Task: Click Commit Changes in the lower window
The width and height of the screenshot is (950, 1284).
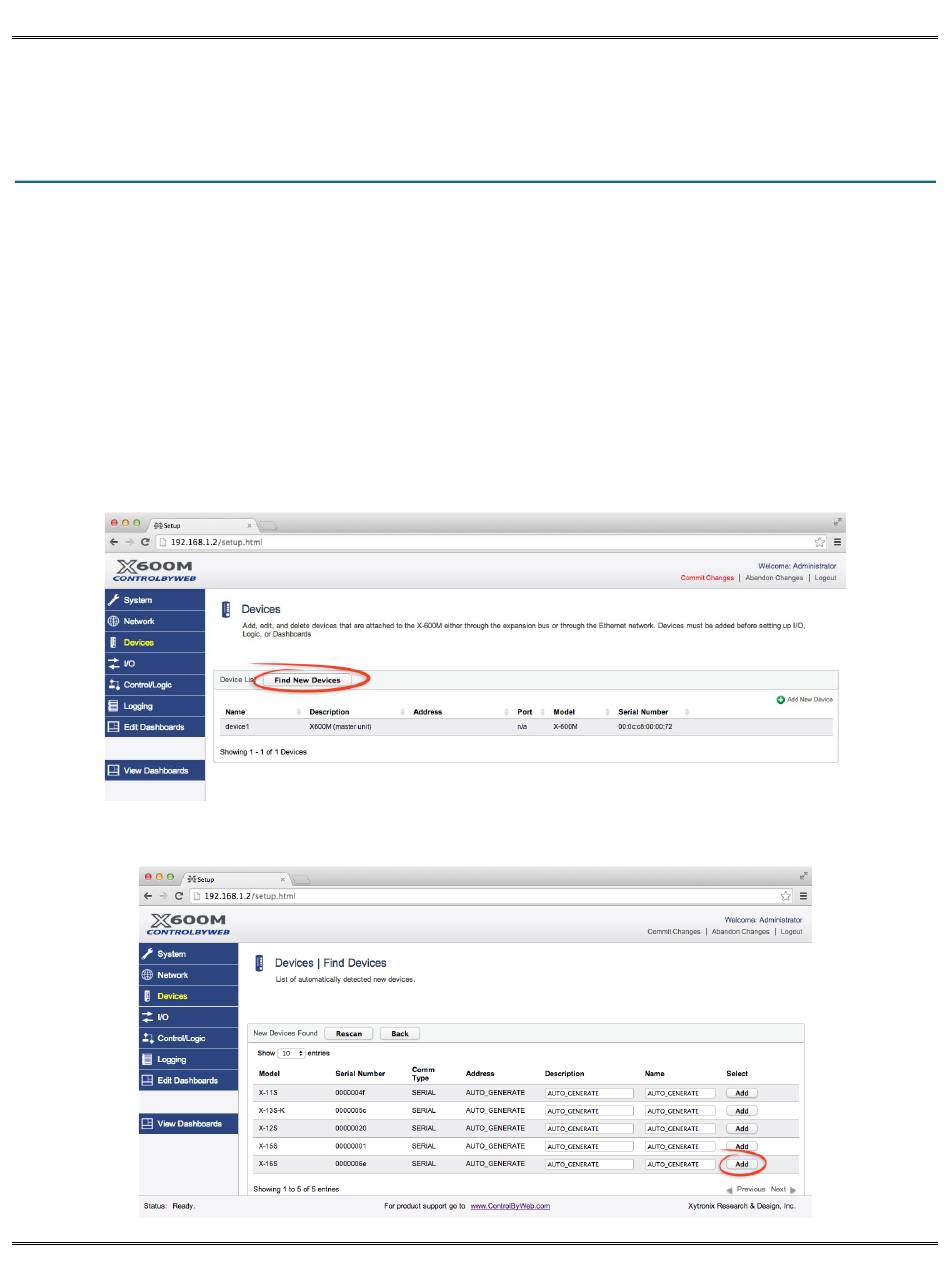Action: 674,931
